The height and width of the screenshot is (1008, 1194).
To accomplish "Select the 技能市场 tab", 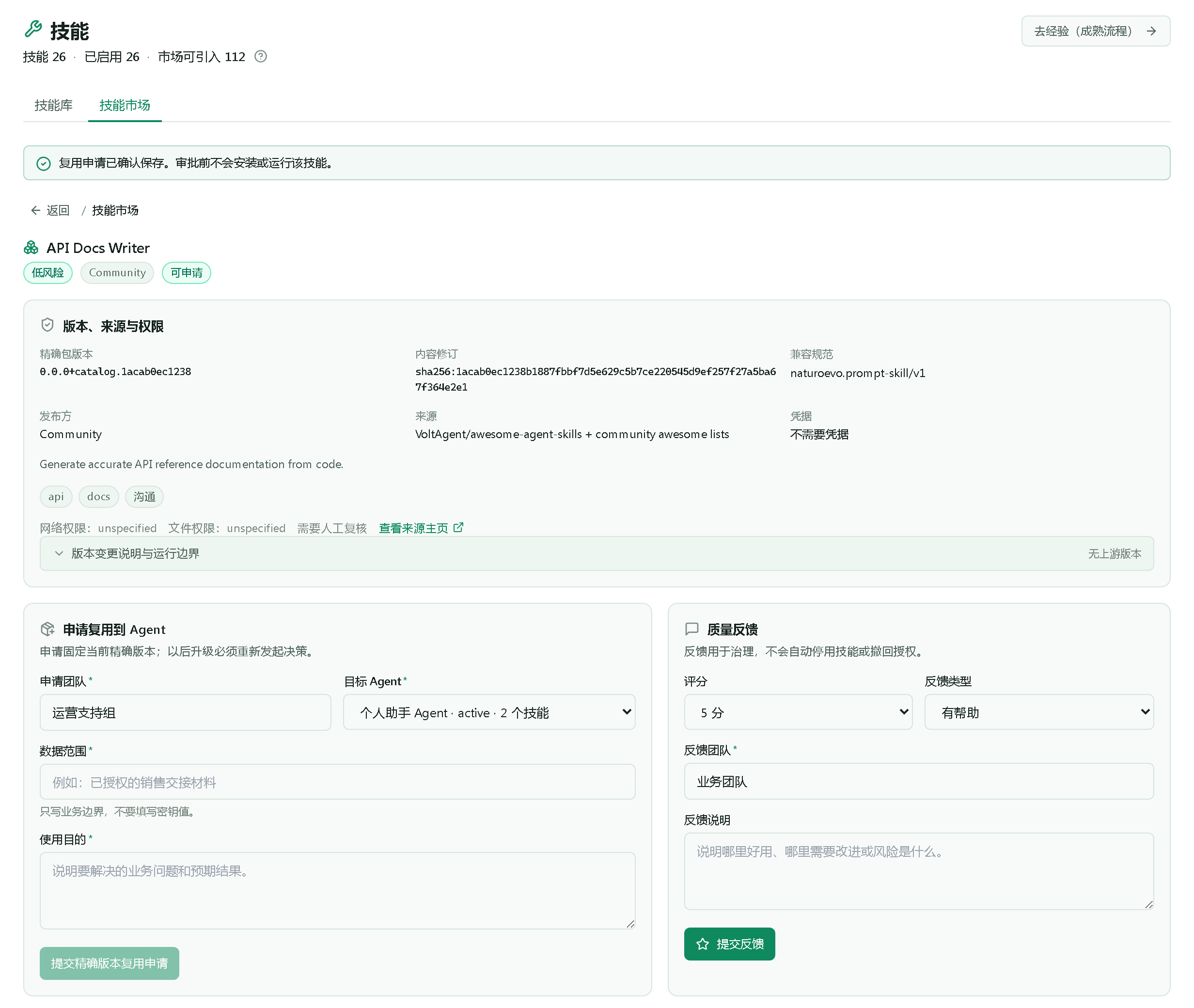I will [125, 105].
